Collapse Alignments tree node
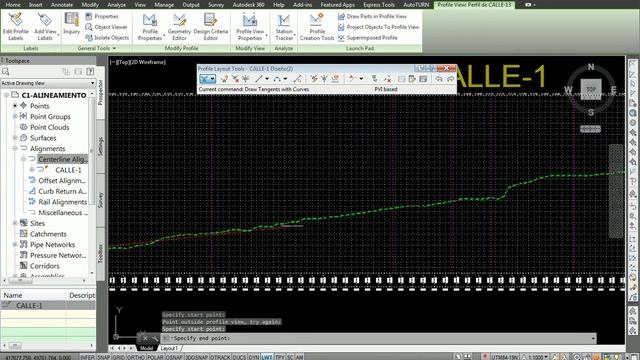 click(15, 149)
